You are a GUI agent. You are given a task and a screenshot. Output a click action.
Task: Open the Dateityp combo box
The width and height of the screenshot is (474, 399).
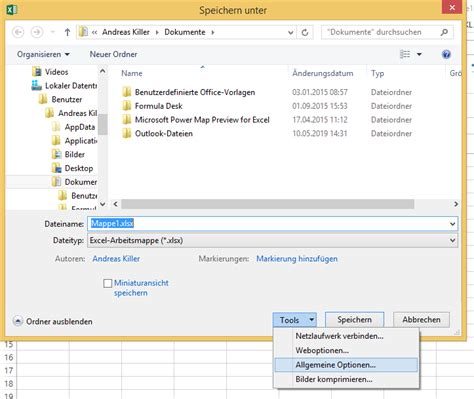pyautogui.click(x=272, y=240)
